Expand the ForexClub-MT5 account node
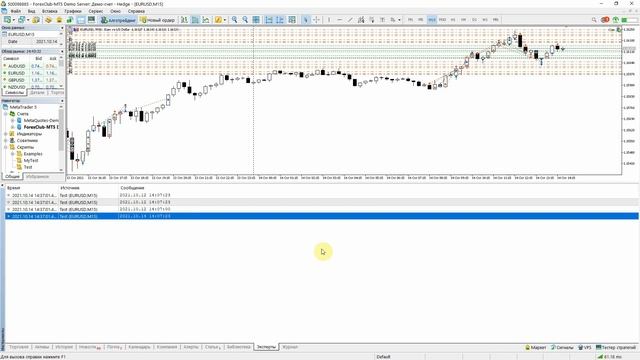 click(13, 127)
